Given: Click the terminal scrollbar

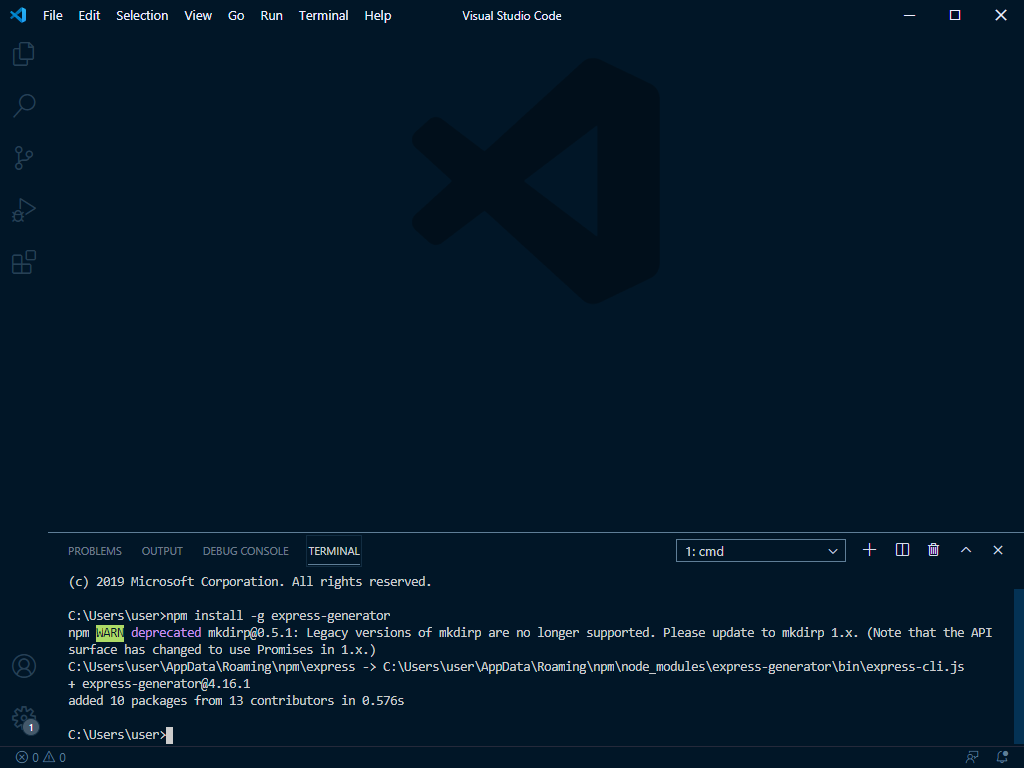Looking at the screenshot, I should (x=1019, y=666).
